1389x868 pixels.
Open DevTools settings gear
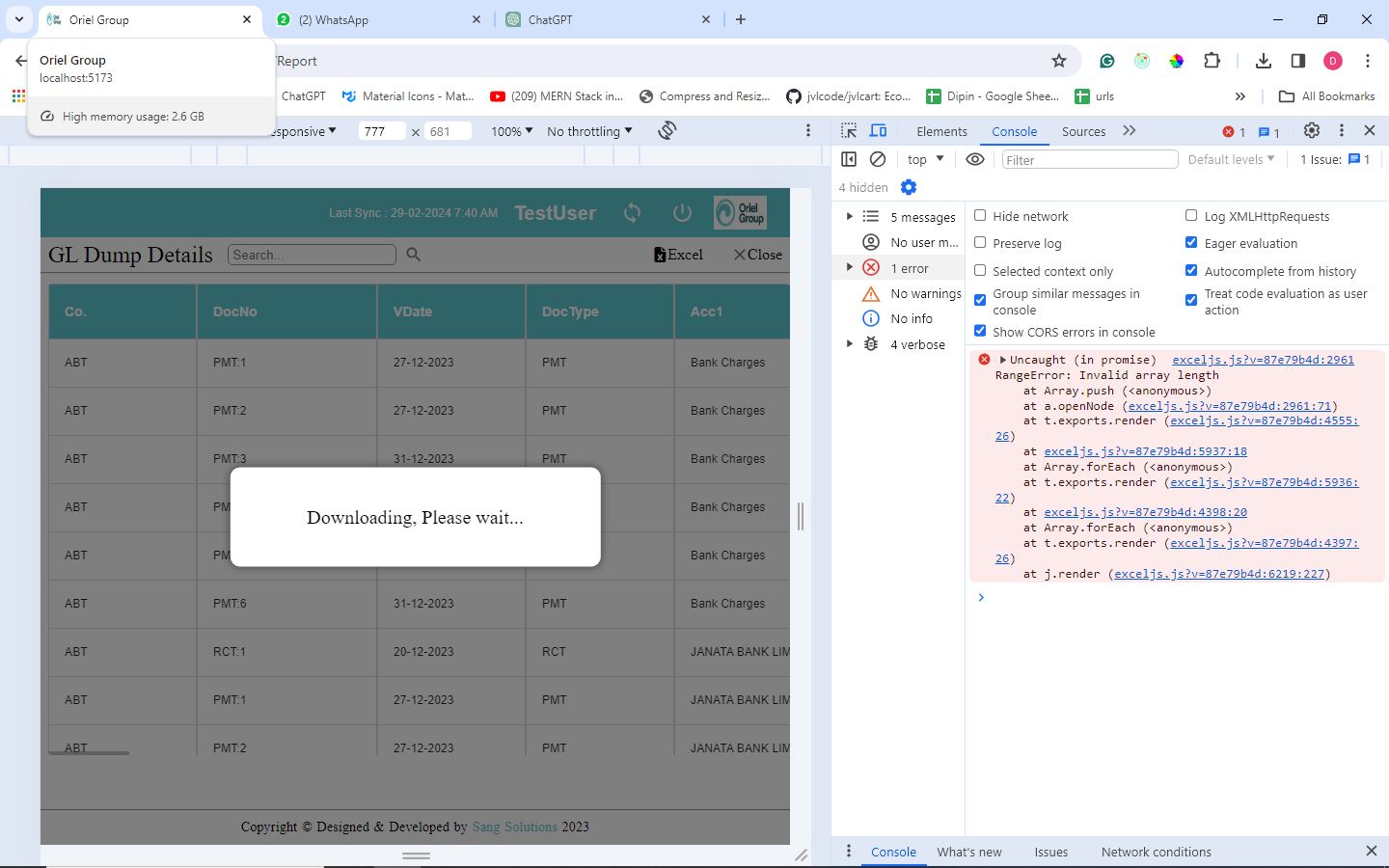coord(1311,131)
